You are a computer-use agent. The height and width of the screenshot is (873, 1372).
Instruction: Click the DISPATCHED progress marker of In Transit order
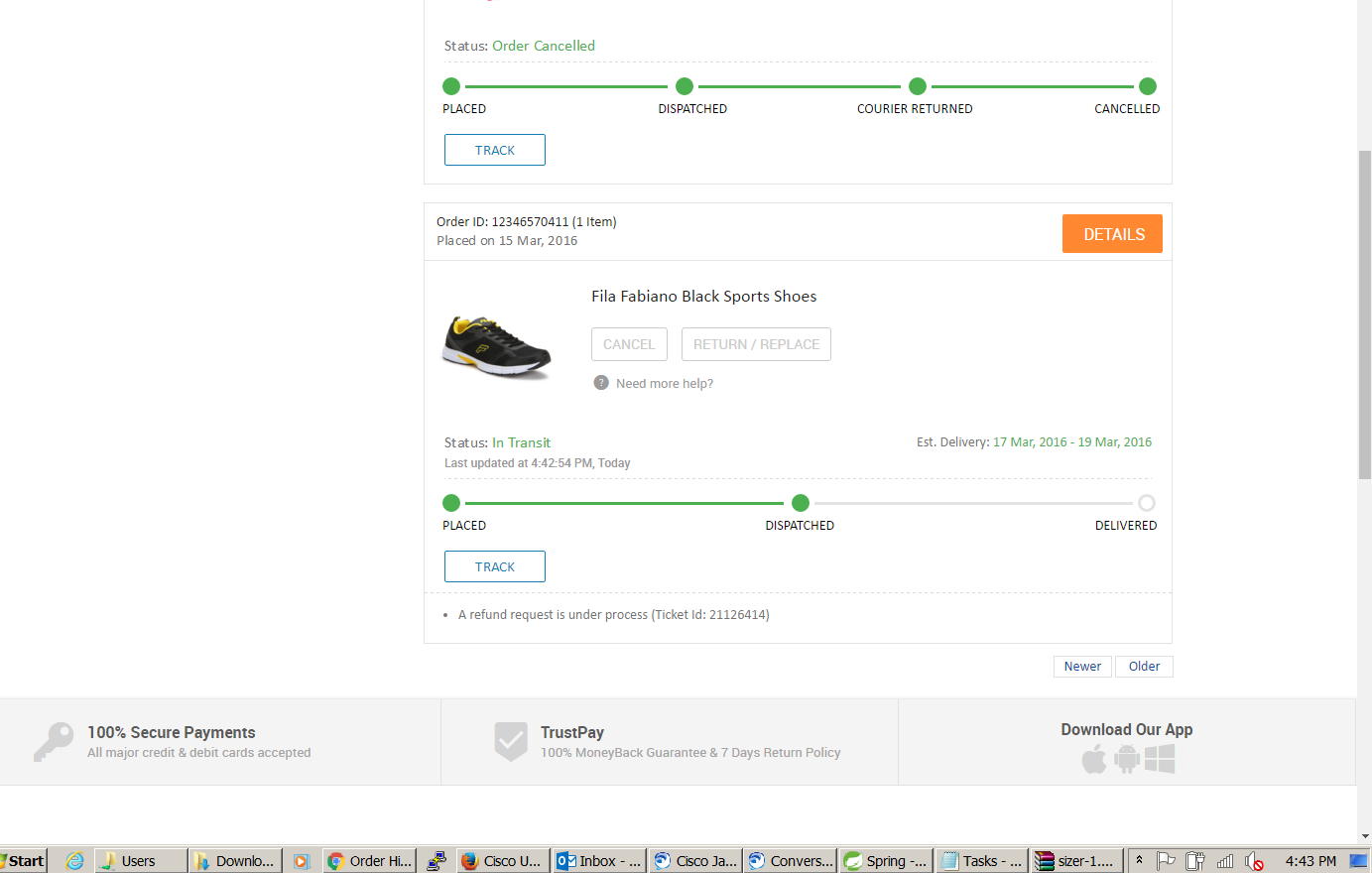(801, 503)
